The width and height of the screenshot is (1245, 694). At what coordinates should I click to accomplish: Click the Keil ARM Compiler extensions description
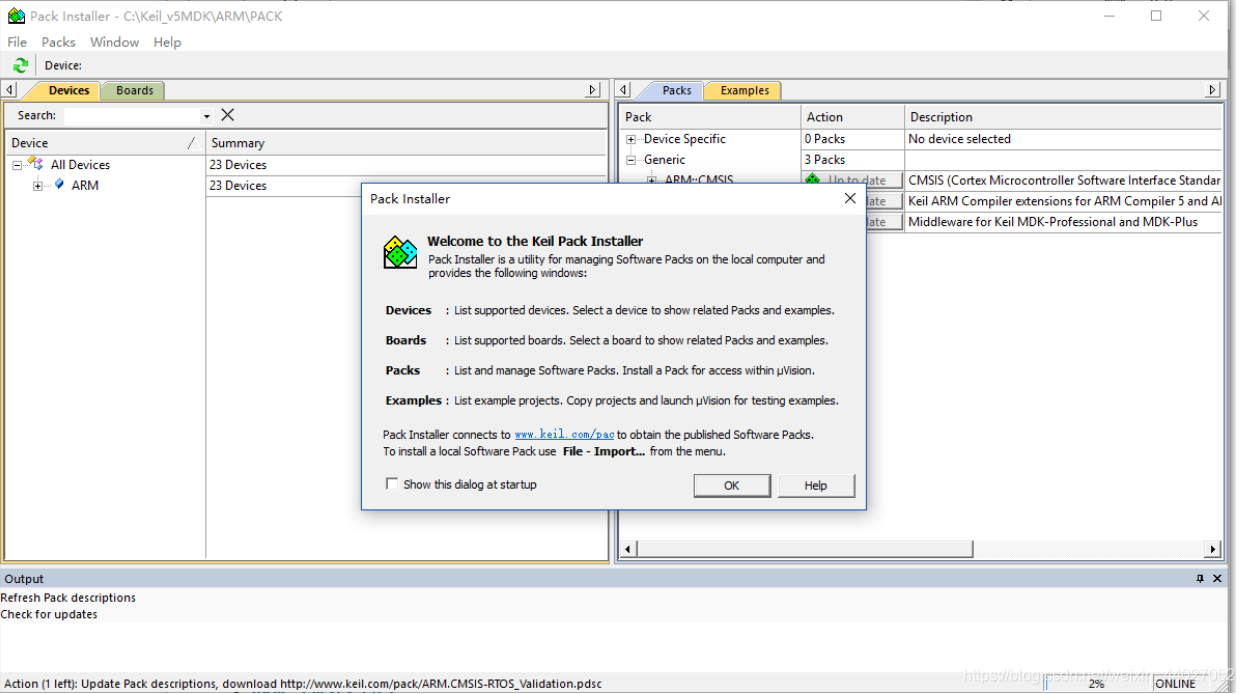click(1064, 201)
